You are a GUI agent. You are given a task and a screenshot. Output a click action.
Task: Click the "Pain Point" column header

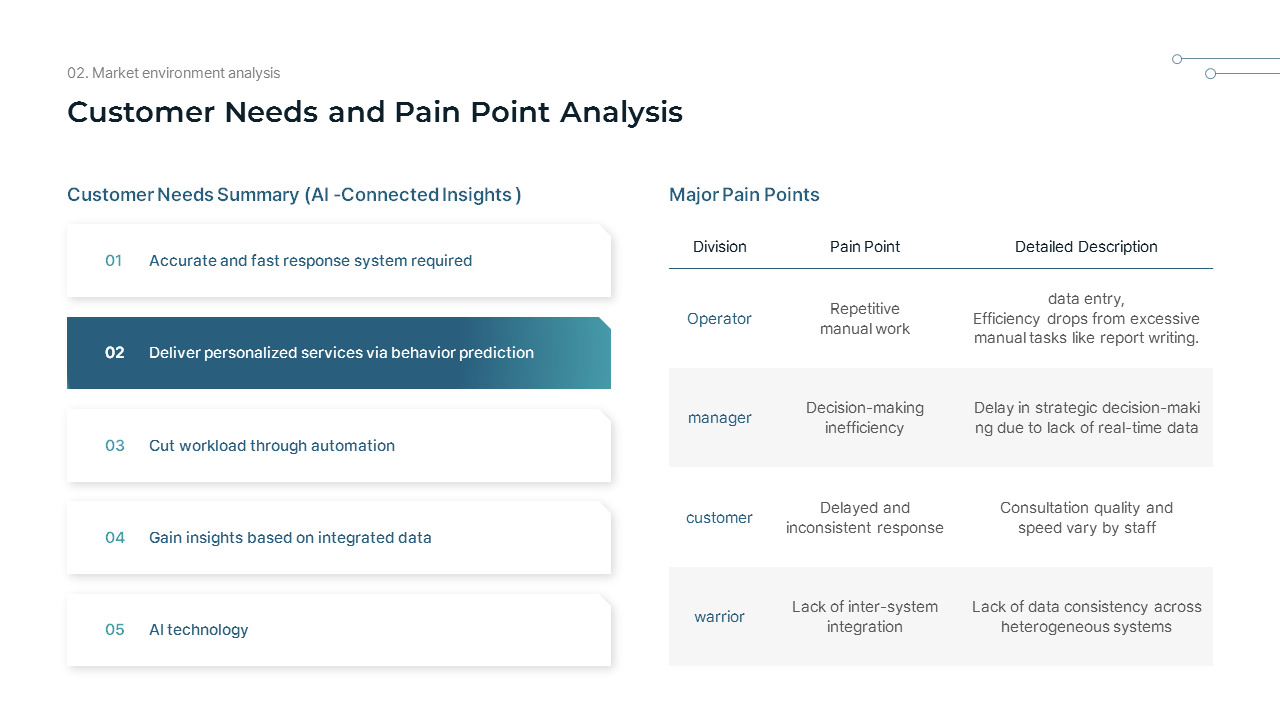click(x=865, y=247)
